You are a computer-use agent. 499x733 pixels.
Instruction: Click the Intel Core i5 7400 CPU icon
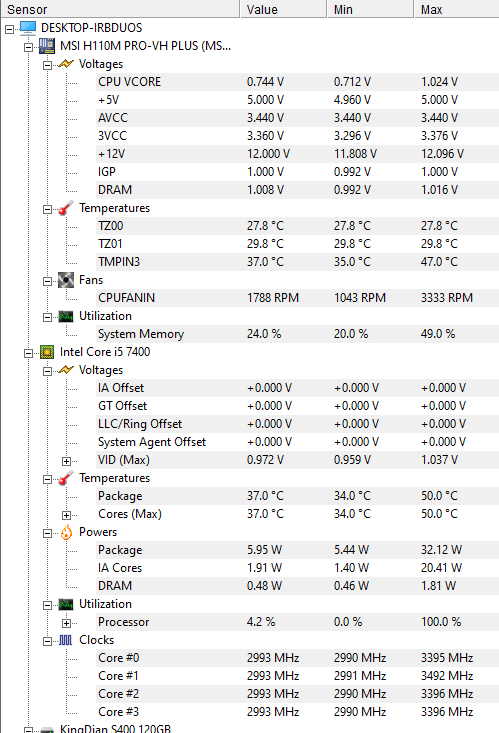click(47, 352)
